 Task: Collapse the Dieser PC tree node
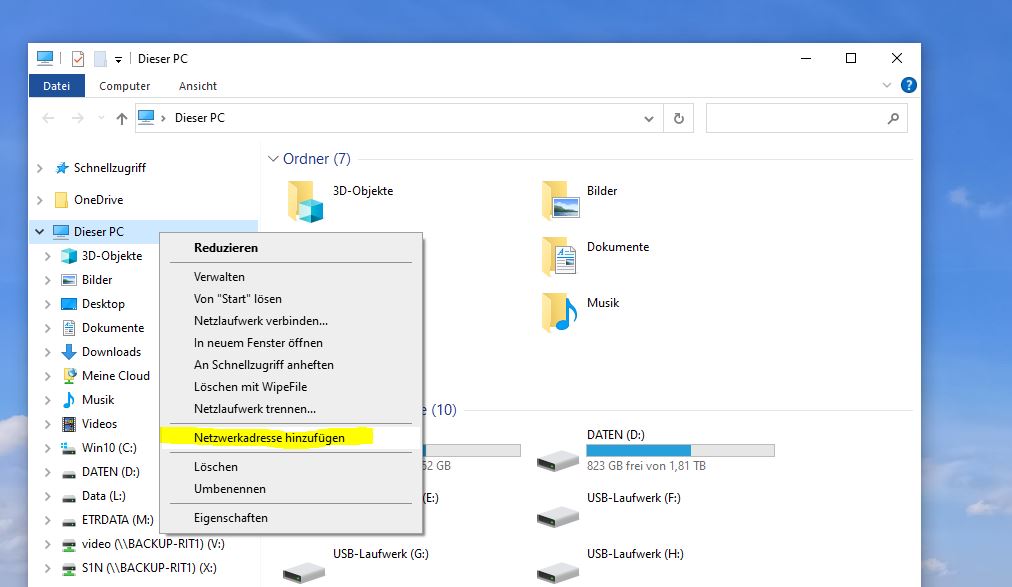[x=39, y=232]
